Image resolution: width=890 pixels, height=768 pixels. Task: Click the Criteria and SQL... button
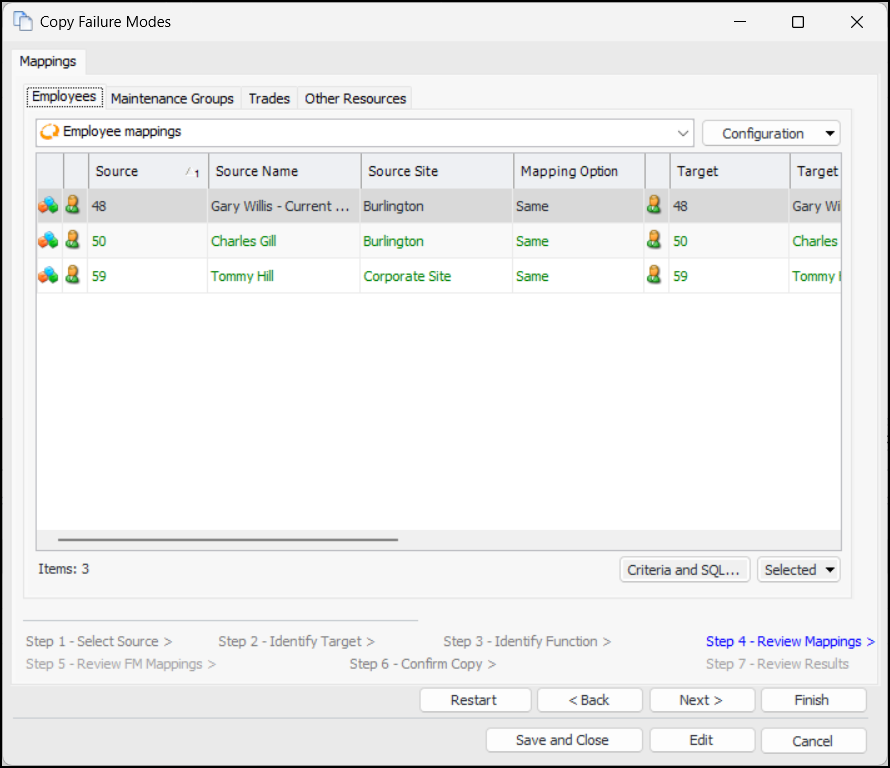tap(684, 570)
